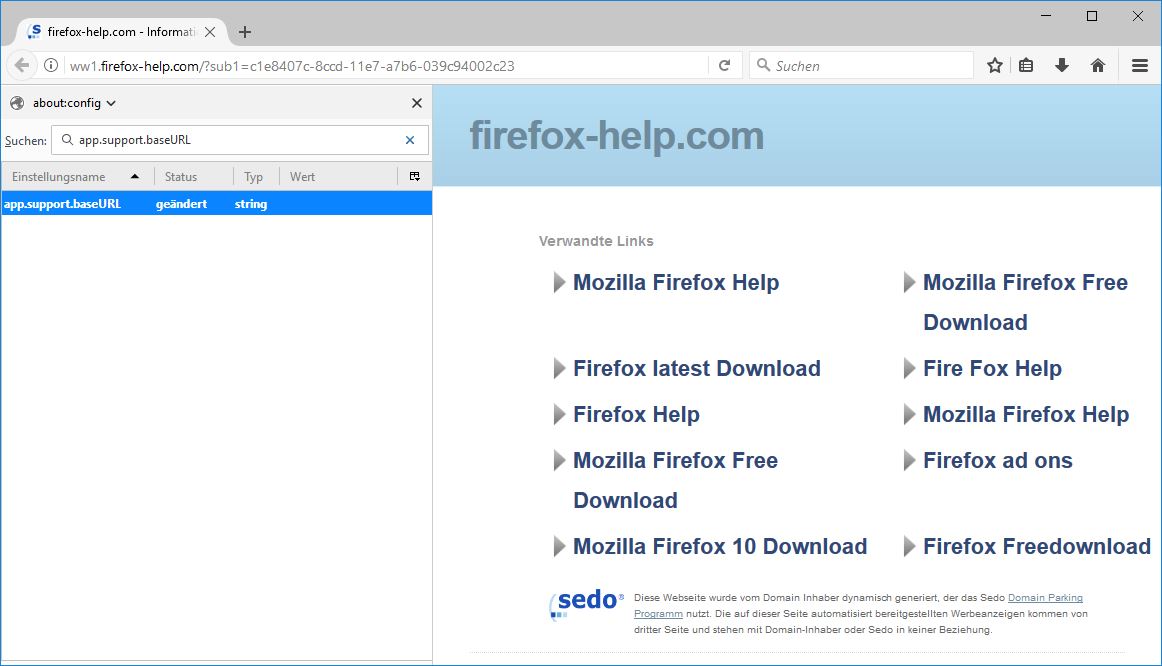Show bookmarks list icon

coord(1026,65)
